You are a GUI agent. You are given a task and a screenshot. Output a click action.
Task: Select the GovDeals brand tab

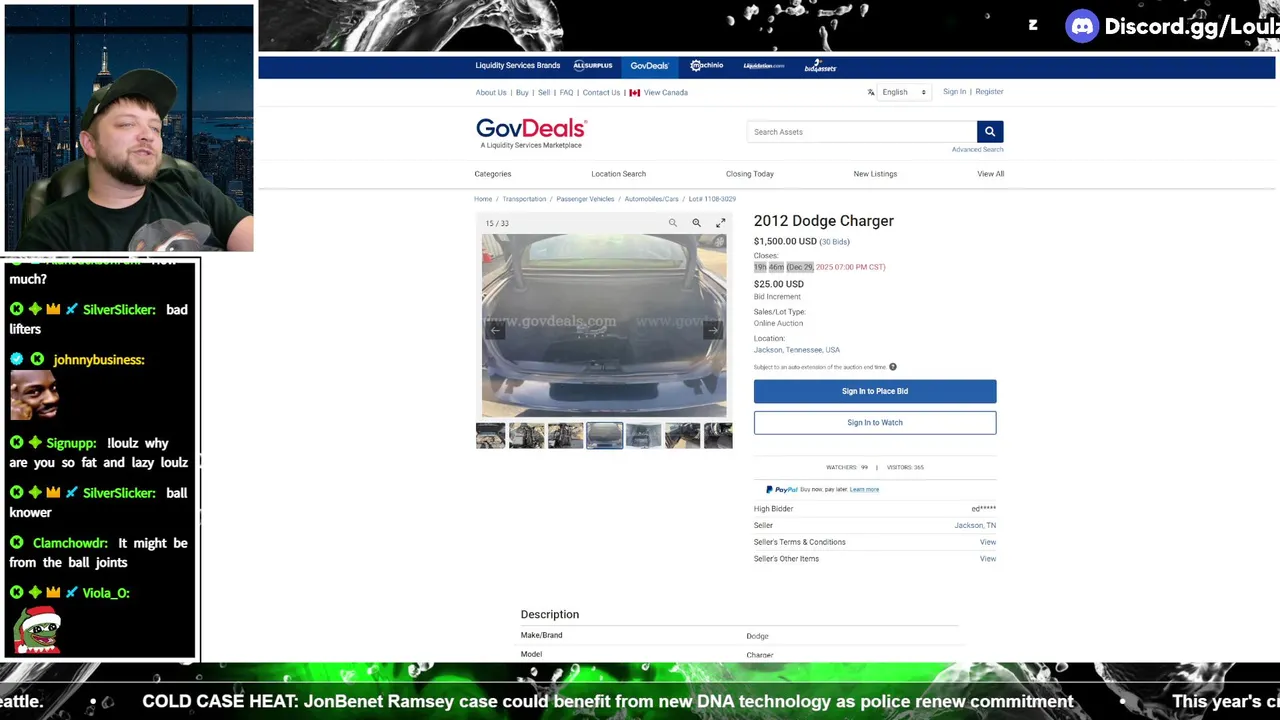point(649,66)
